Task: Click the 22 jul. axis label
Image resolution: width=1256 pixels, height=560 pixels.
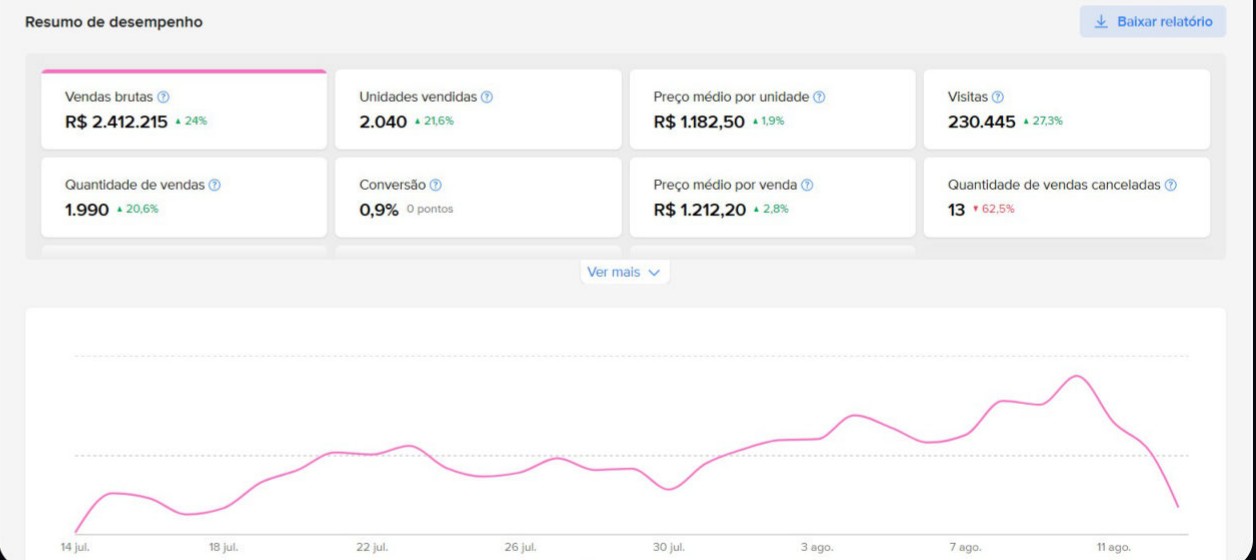Action: pyautogui.click(x=372, y=547)
